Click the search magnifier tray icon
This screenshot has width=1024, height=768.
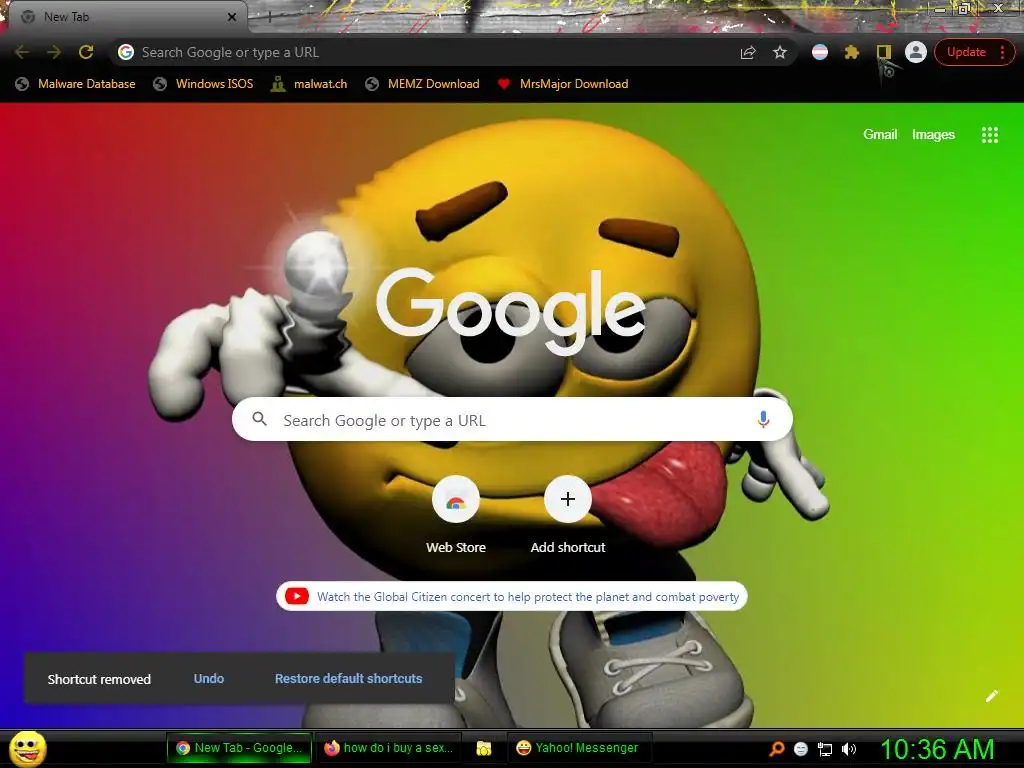point(776,748)
